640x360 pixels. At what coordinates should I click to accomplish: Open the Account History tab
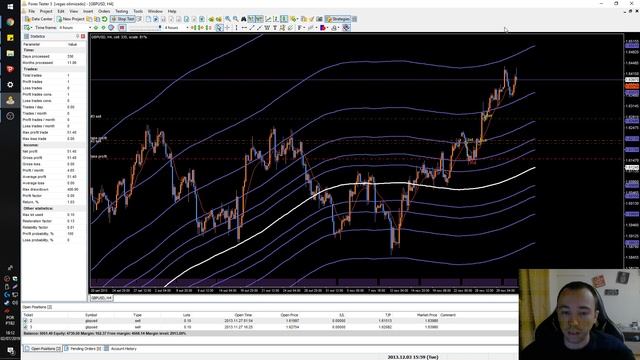121,349
